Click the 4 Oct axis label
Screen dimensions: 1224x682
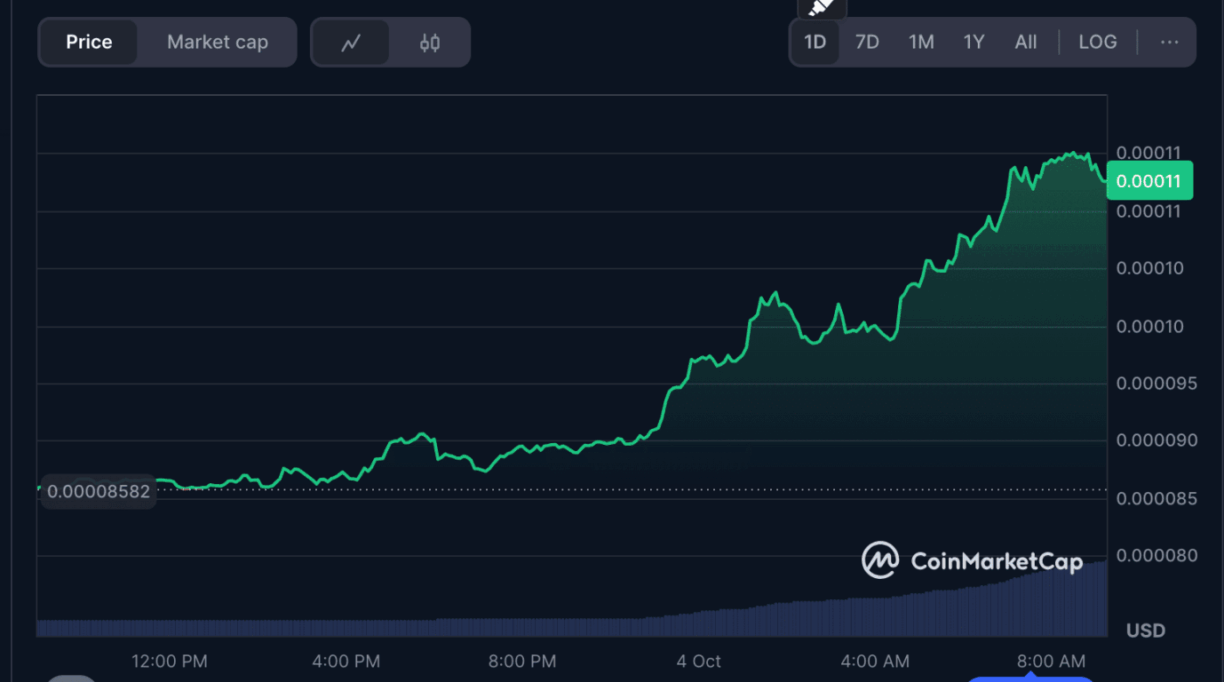point(697,661)
